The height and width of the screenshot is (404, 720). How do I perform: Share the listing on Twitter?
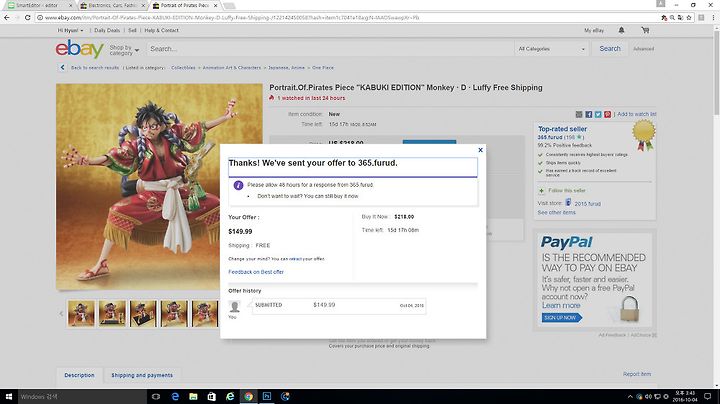click(598, 114)
